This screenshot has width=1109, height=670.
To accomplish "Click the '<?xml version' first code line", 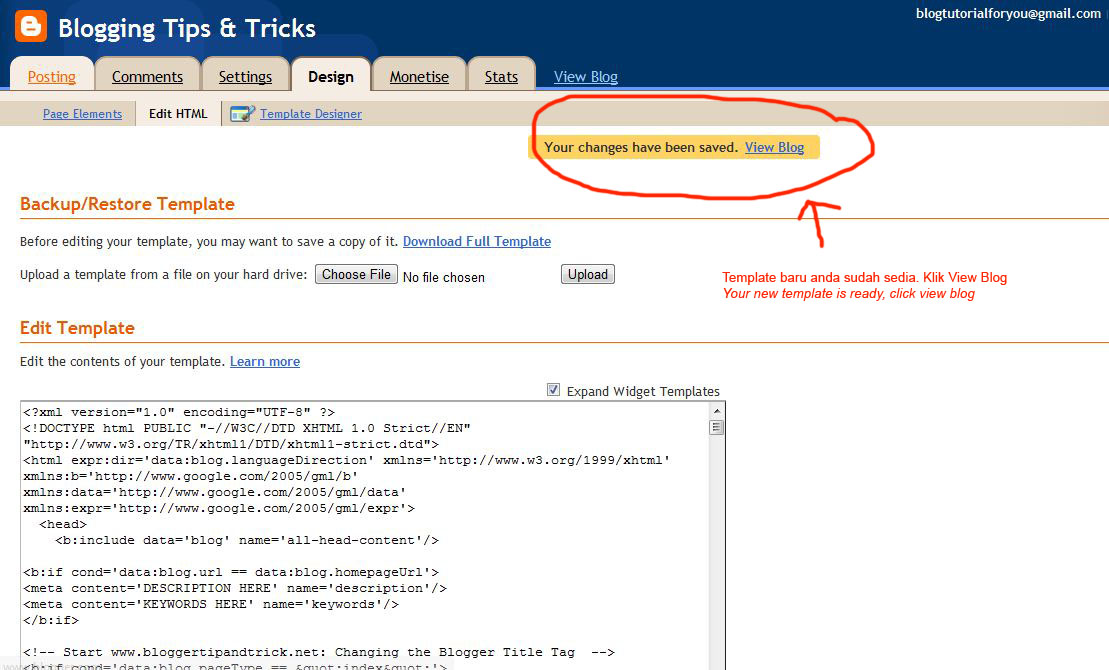I will [x=179, y=412].
